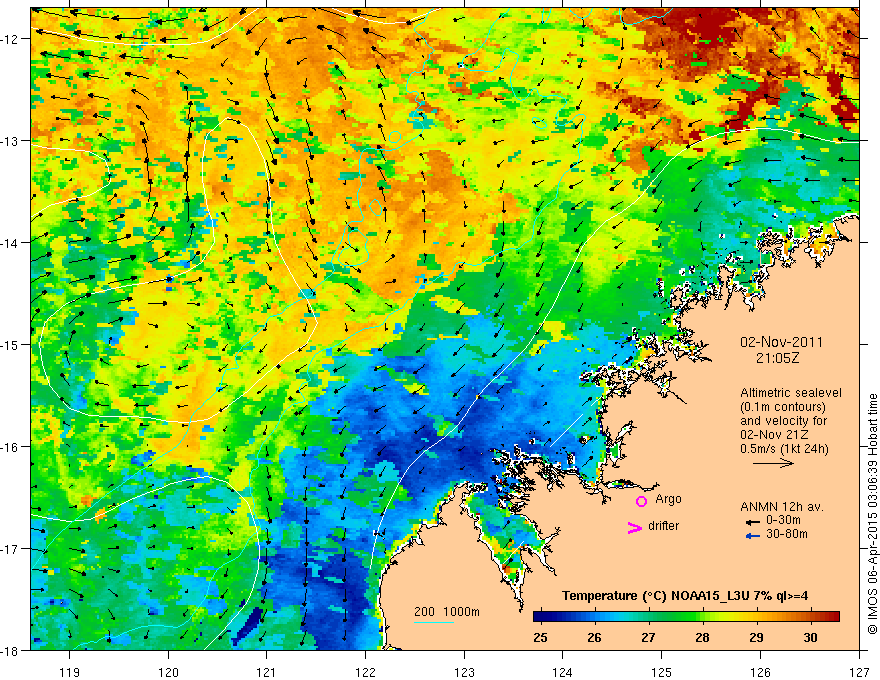Click the 26 value on temperature scale

[594, 637]
